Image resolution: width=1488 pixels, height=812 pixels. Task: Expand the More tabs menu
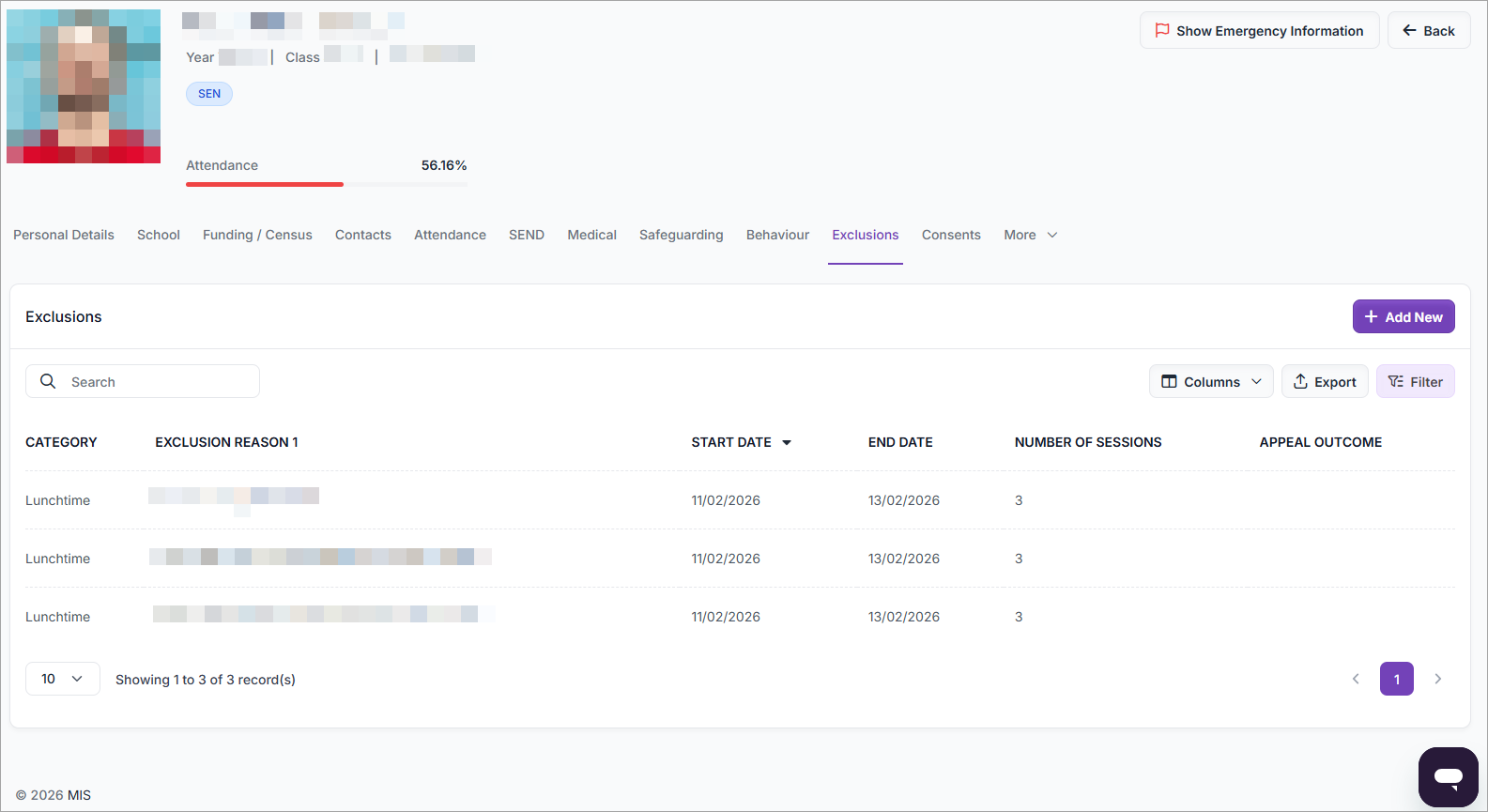(1030, 235)
